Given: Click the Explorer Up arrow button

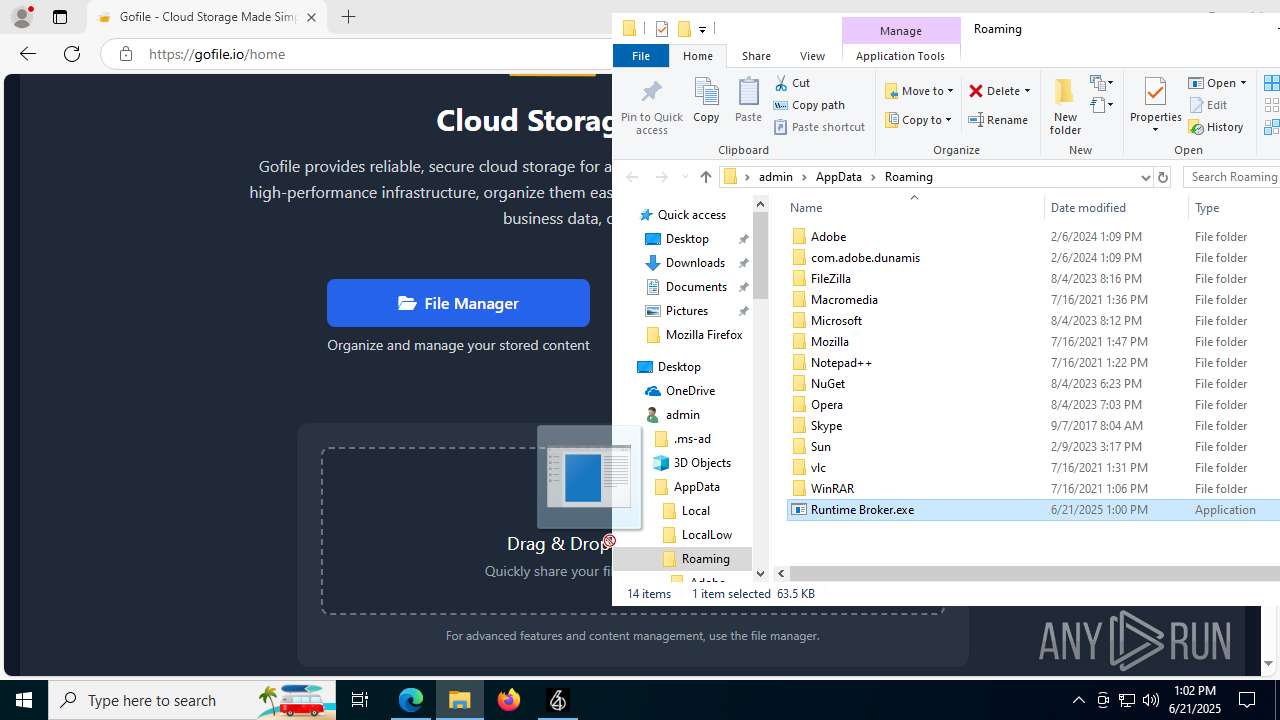Looking at the screenshot, I should pyautogui.click(x=706, y=177).
